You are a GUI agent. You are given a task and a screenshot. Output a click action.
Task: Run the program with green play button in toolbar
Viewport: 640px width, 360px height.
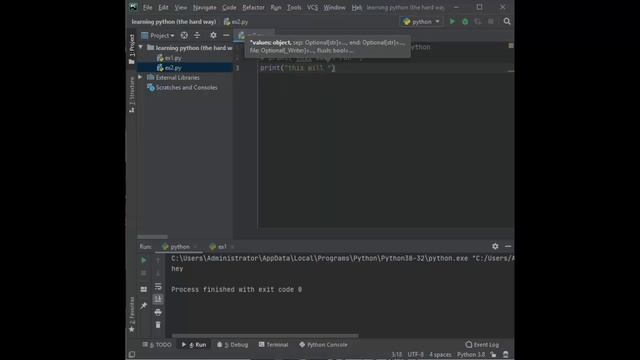click(452, 21)
